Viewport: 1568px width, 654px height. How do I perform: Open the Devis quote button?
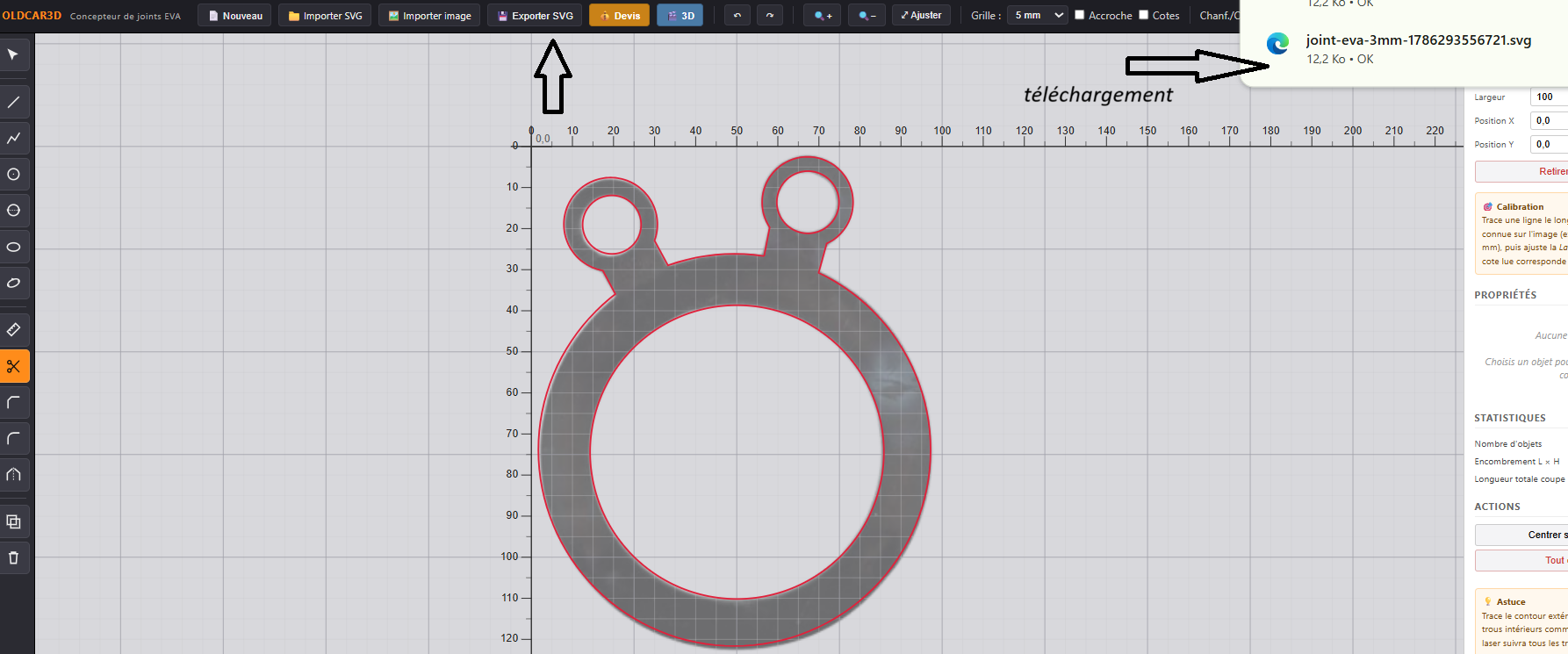[x=619, y=16]
